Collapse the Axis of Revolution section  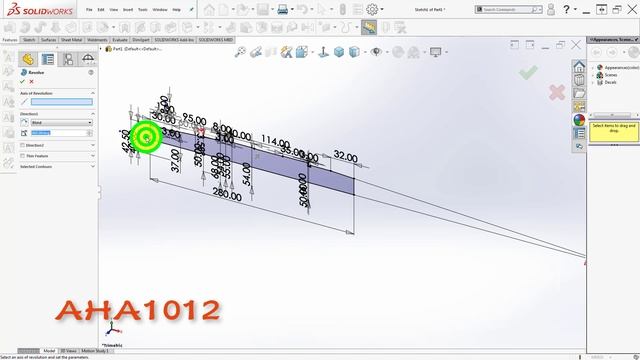(x=93, y=93)
